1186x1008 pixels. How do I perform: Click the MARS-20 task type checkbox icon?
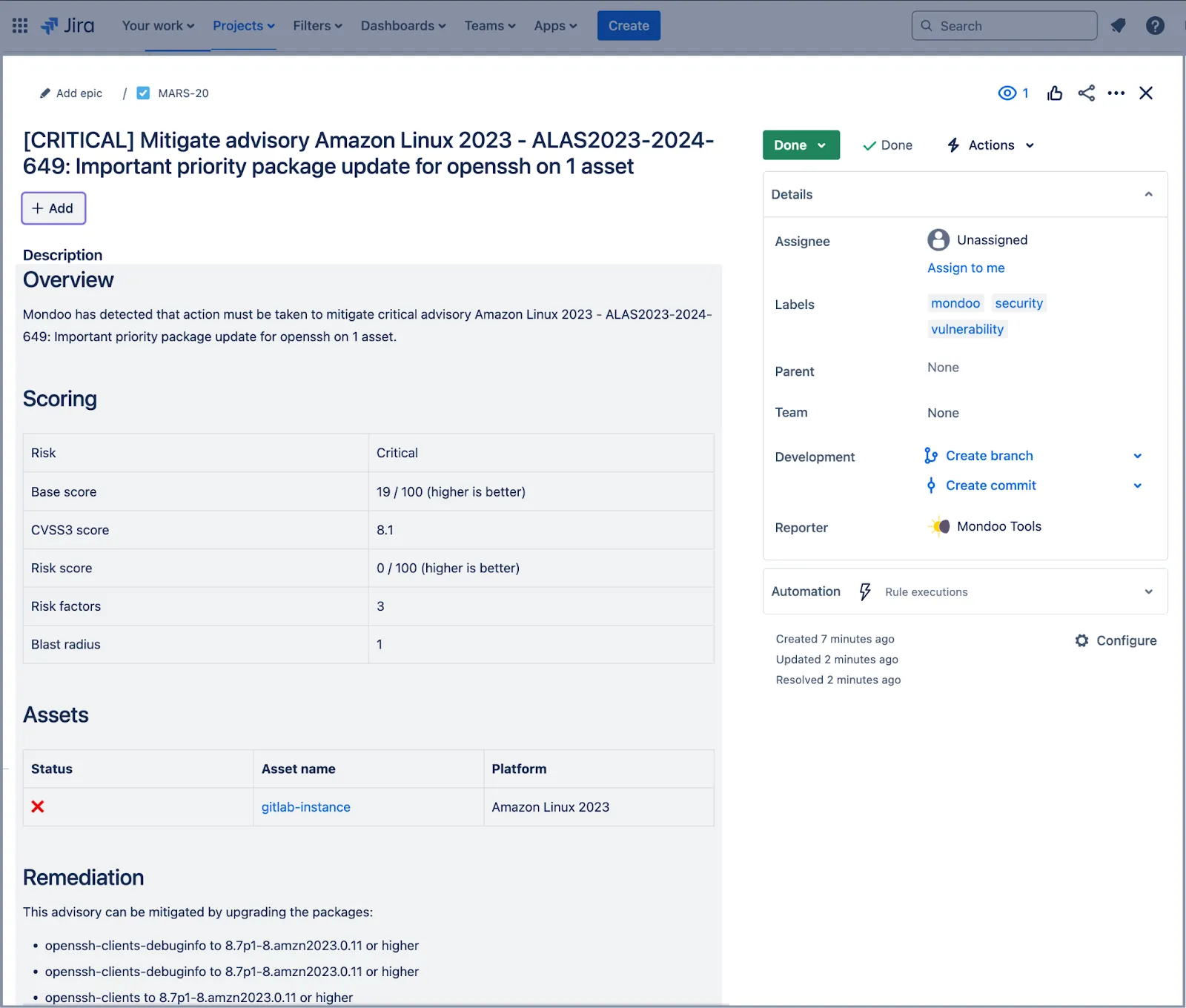[x=144, y=93]
